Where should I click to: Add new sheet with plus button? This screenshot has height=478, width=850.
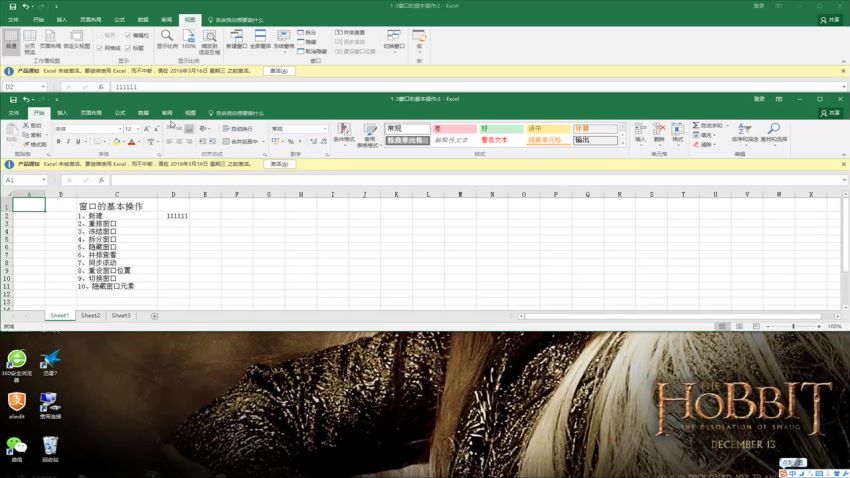(154, 316)
